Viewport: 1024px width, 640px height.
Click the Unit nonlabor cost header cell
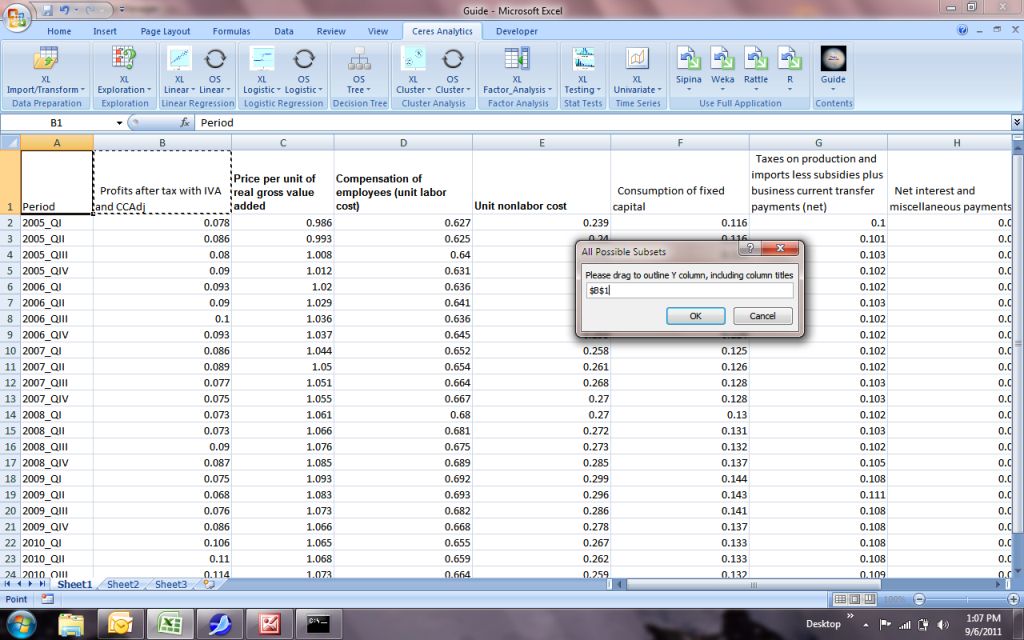click(x=541, y=182)
